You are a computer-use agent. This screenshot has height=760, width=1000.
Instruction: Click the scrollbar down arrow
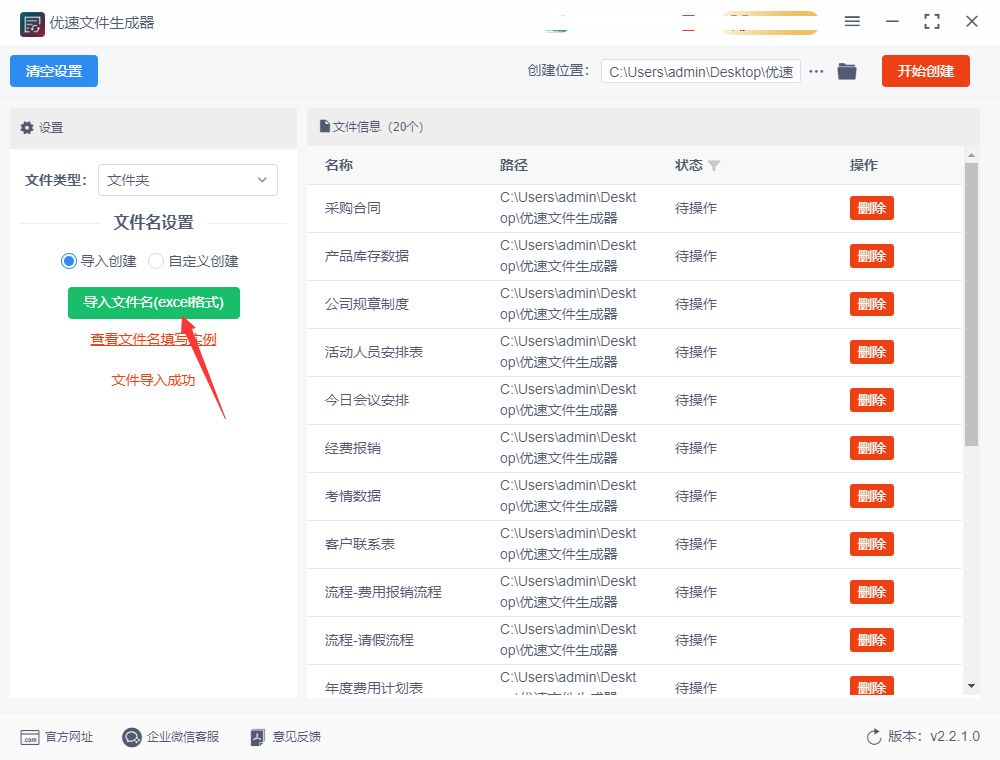pyautogui.click(x=971, y=686)
